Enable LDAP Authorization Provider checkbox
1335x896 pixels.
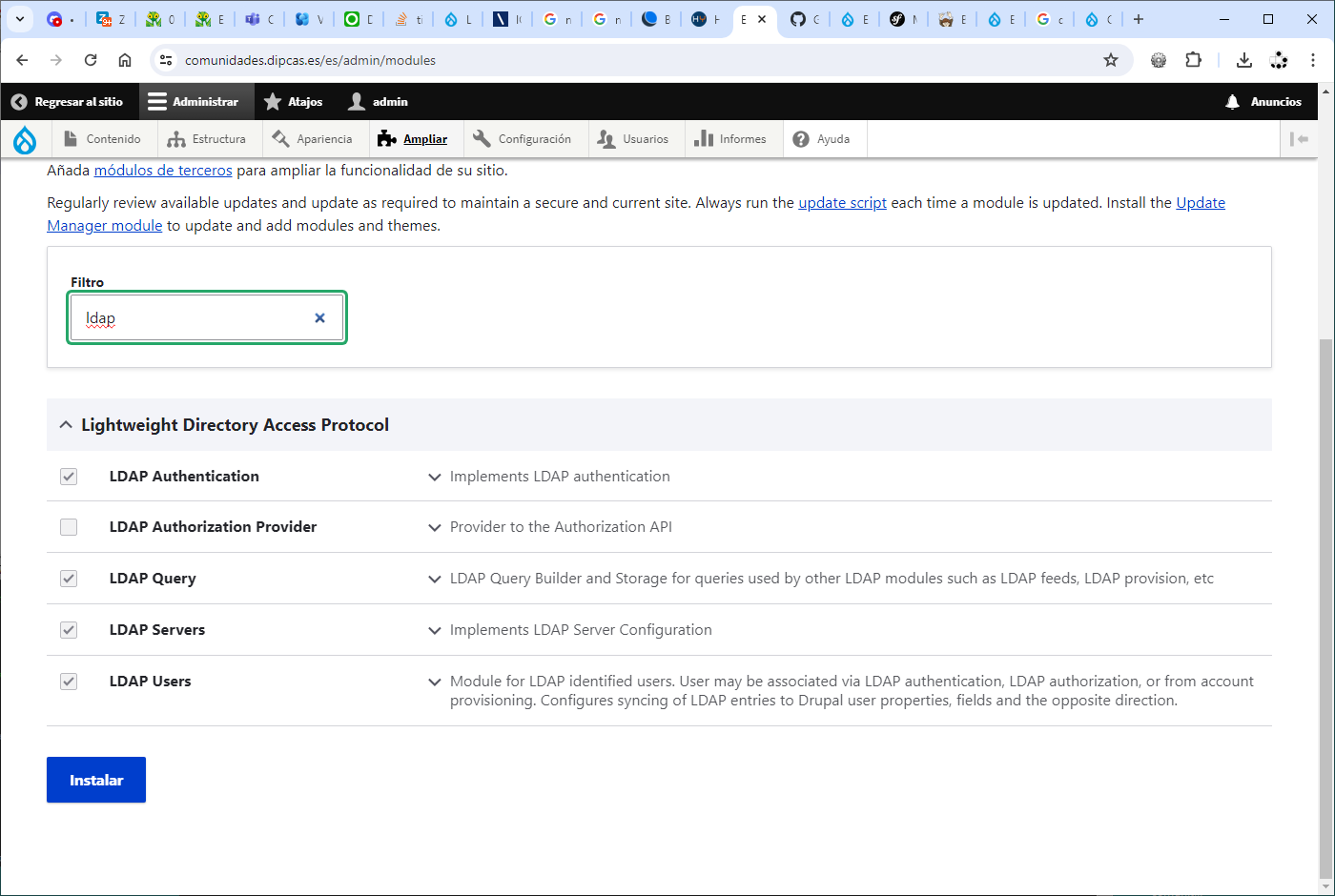pyautogui.click(x=69, y=527)
